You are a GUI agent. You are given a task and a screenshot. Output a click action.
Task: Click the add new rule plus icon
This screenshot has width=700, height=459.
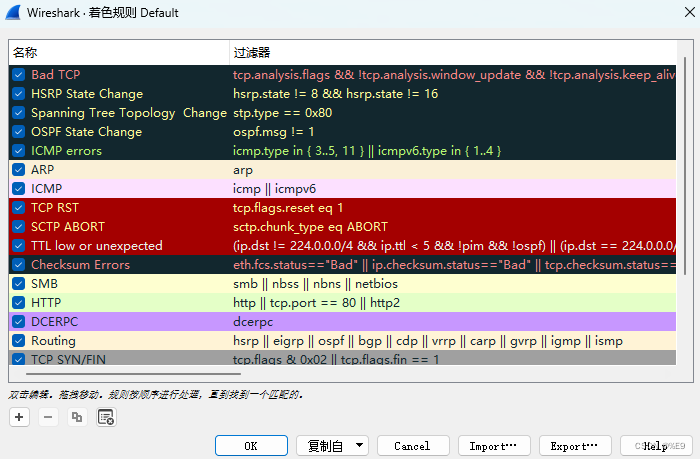tap(19, 417)
